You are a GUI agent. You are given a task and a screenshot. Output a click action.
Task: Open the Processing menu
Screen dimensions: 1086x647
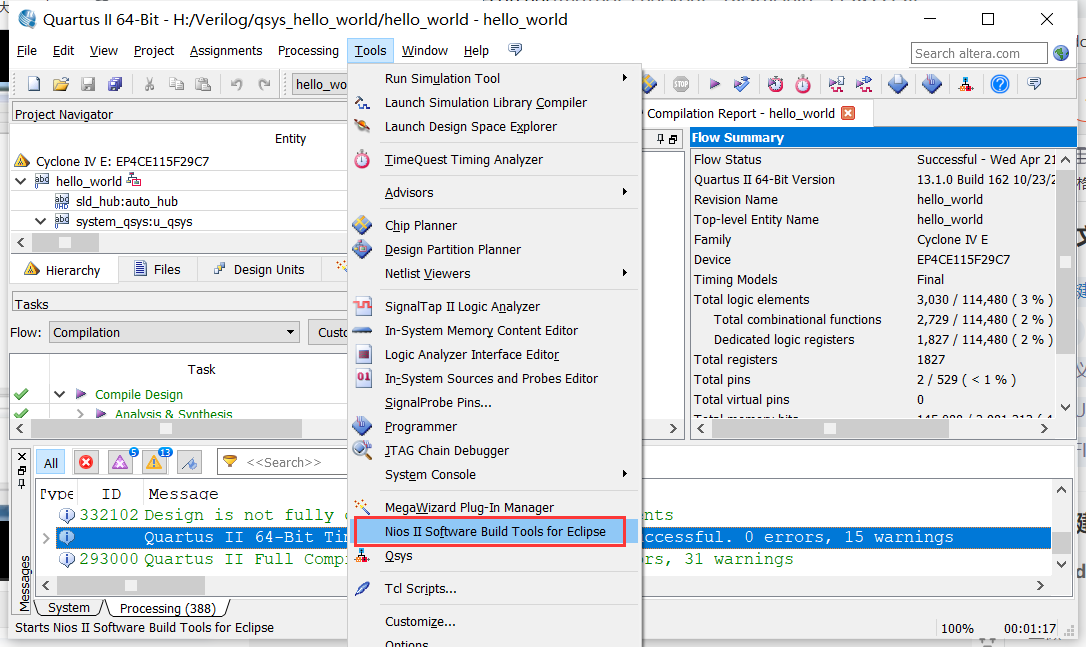[x=308, y=51]
